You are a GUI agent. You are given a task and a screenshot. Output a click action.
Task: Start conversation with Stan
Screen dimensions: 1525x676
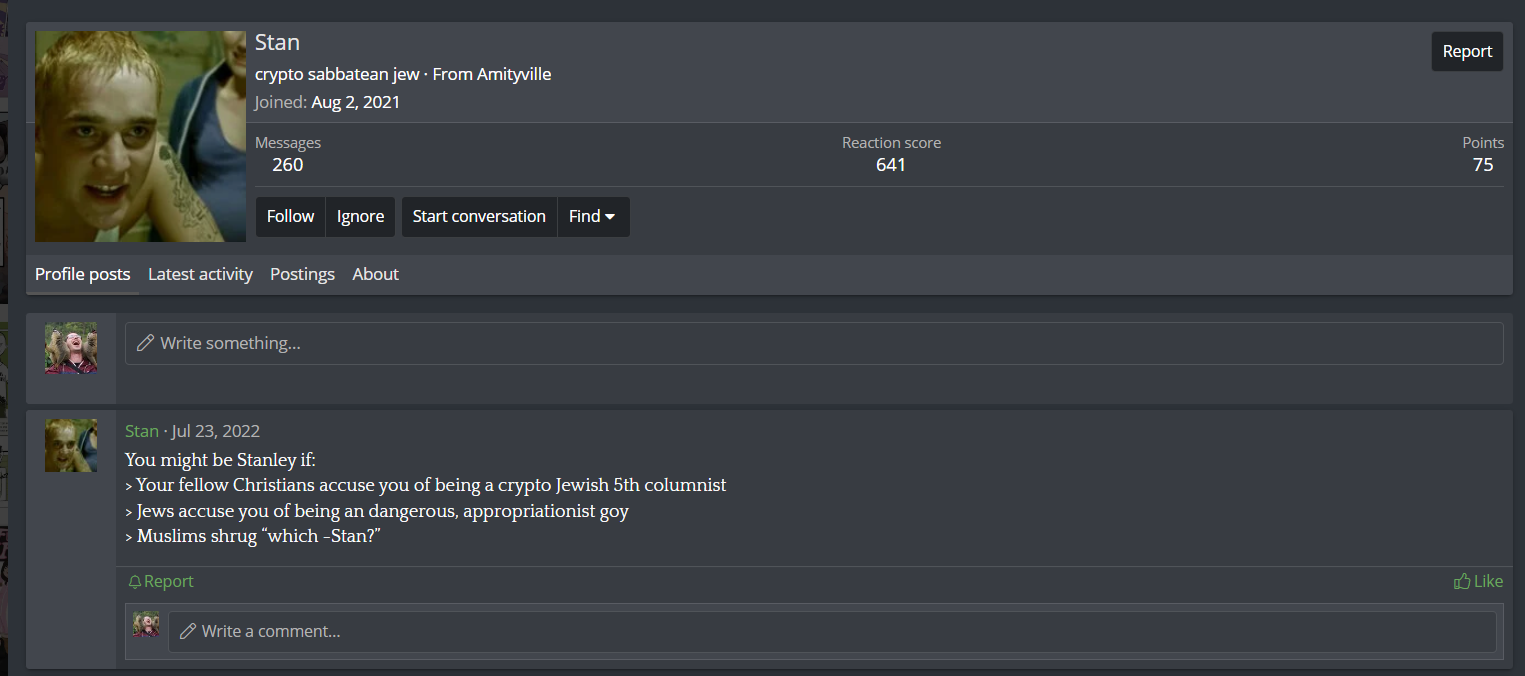pos(479,216)
